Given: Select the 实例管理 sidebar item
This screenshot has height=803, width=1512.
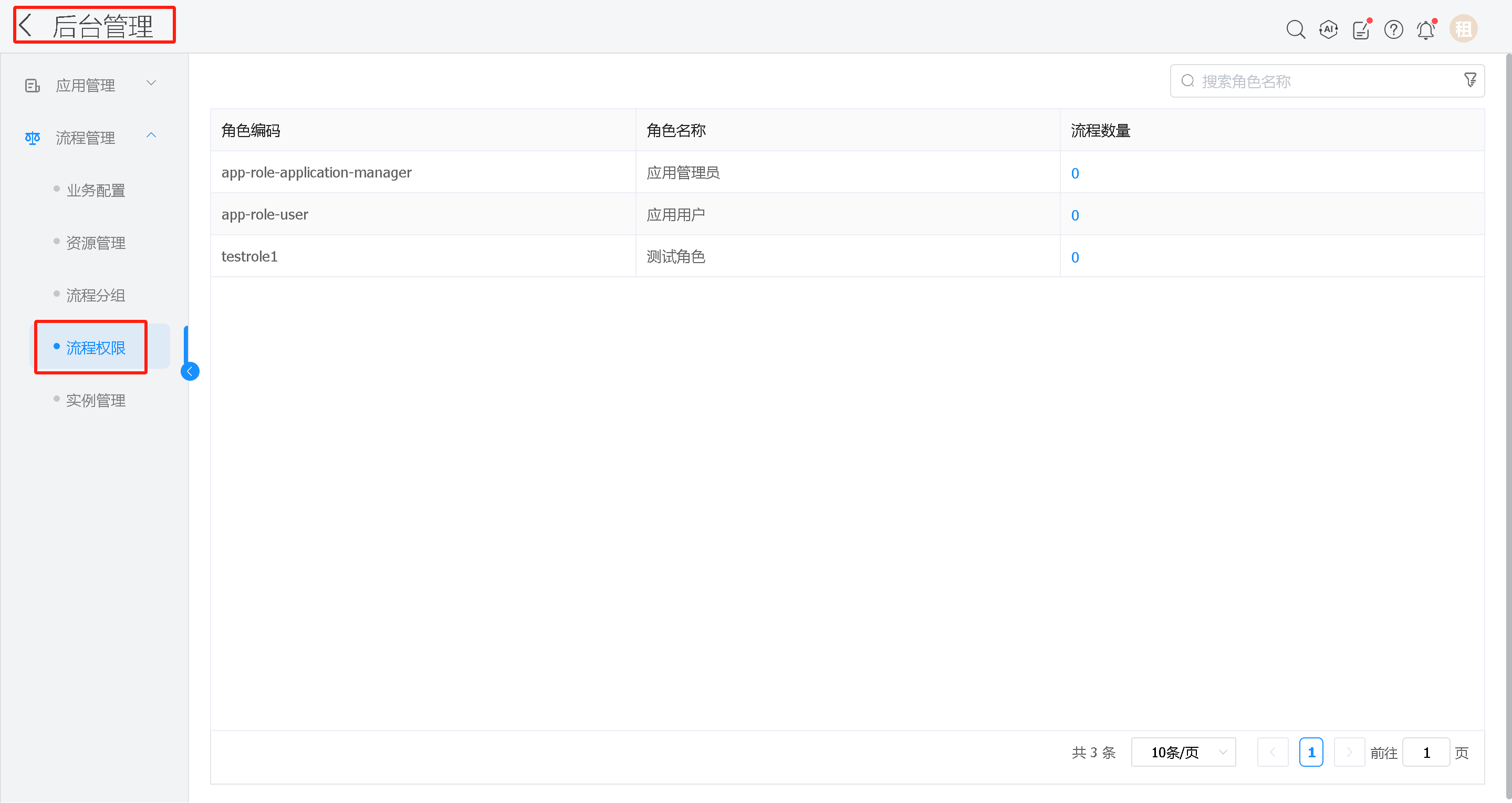Looking at the screenshot, I should (96, 400).
